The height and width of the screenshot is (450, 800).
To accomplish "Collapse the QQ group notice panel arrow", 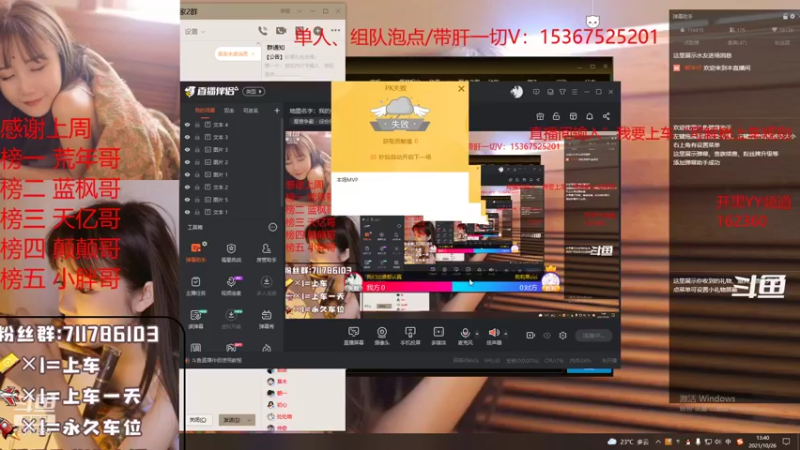I will point(258,45).
